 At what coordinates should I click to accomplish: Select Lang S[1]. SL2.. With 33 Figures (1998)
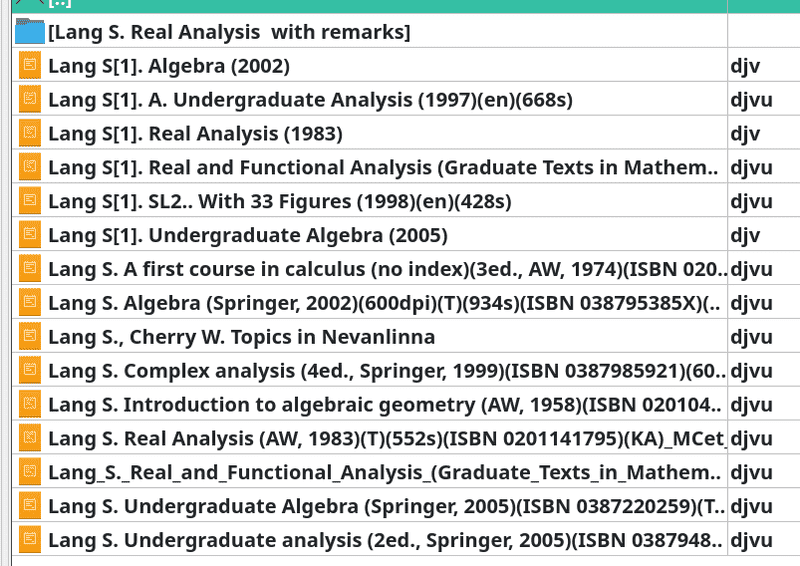point(280,202)
